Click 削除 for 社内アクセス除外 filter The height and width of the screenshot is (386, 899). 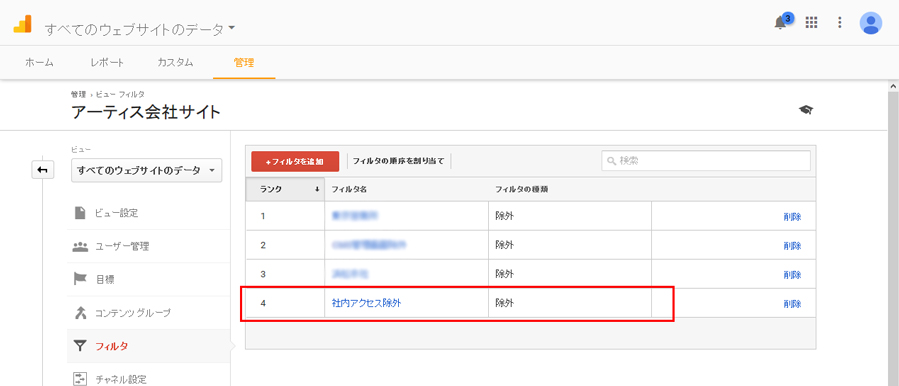[x=792, y=304]
